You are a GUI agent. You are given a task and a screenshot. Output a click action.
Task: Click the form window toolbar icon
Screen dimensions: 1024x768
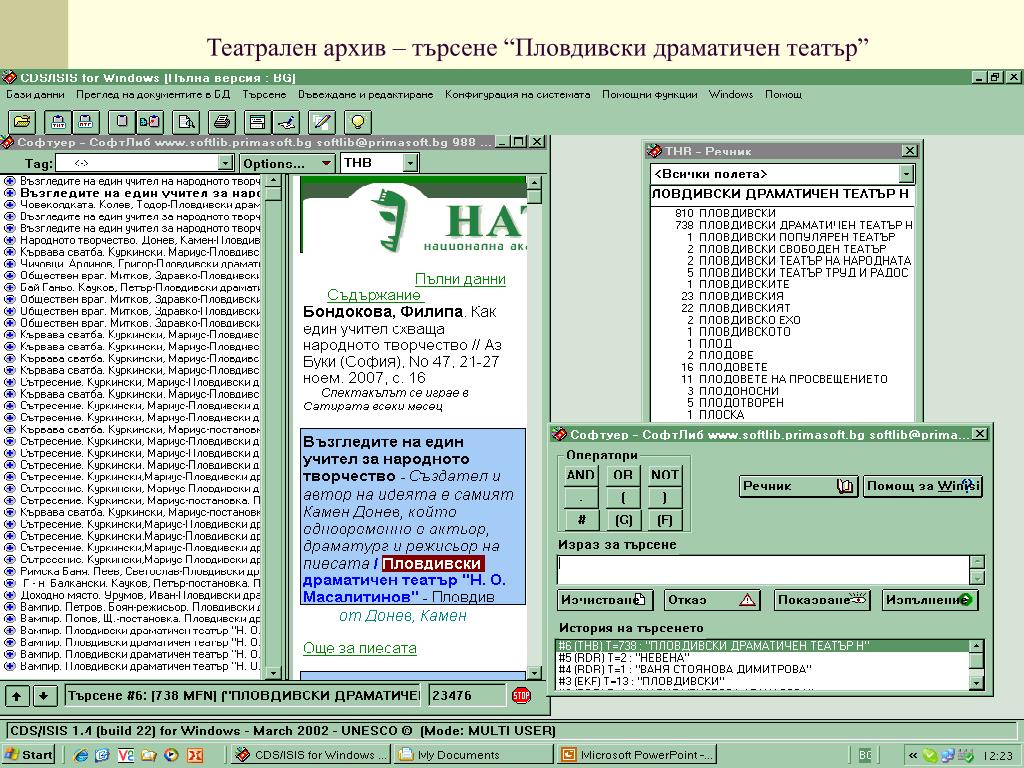[257, 121]
